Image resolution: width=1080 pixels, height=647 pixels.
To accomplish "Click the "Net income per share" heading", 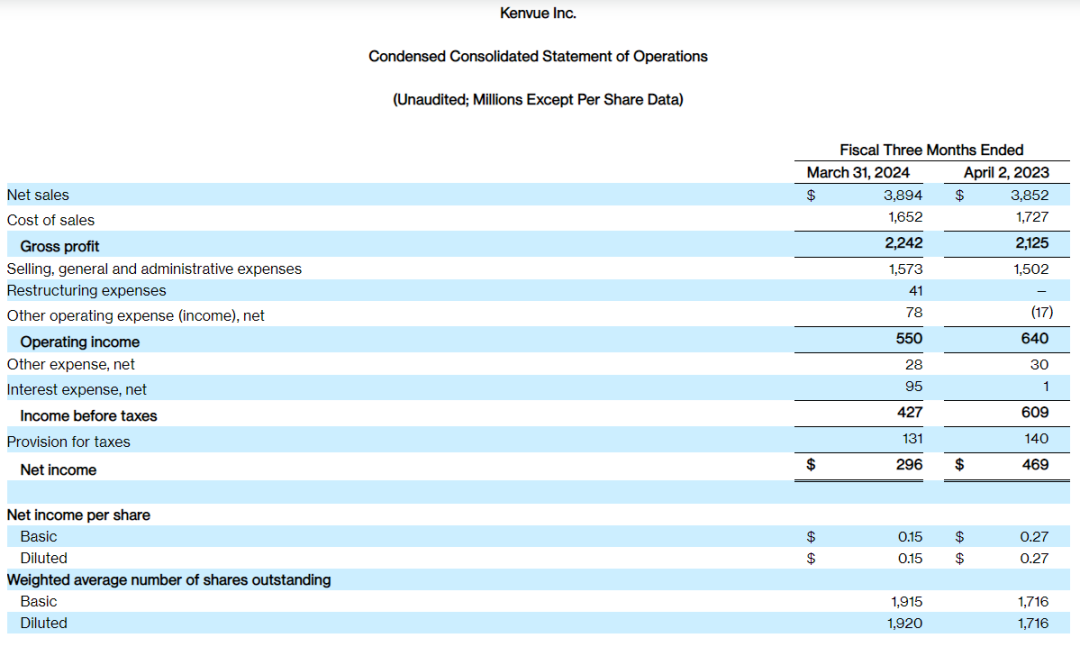I will 79,515.
